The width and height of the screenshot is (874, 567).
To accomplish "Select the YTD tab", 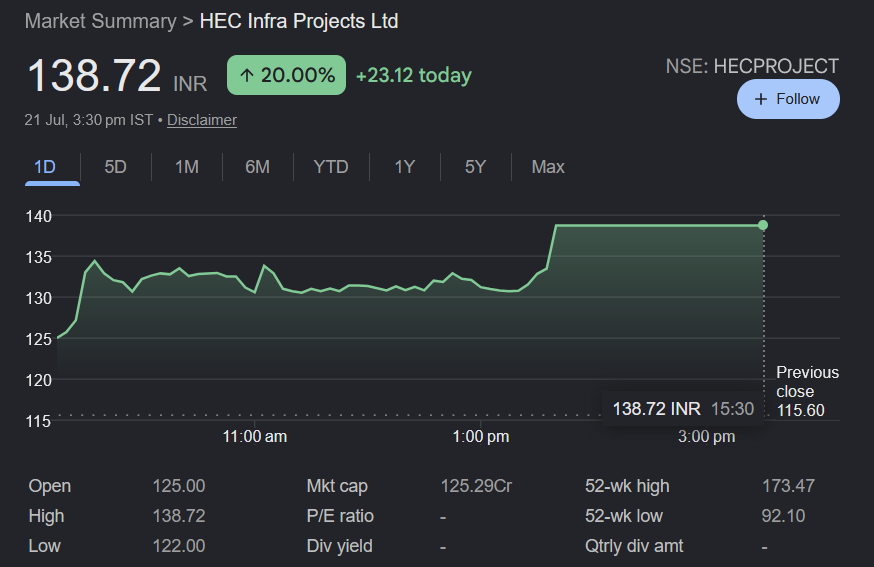I will pos(331,167).
